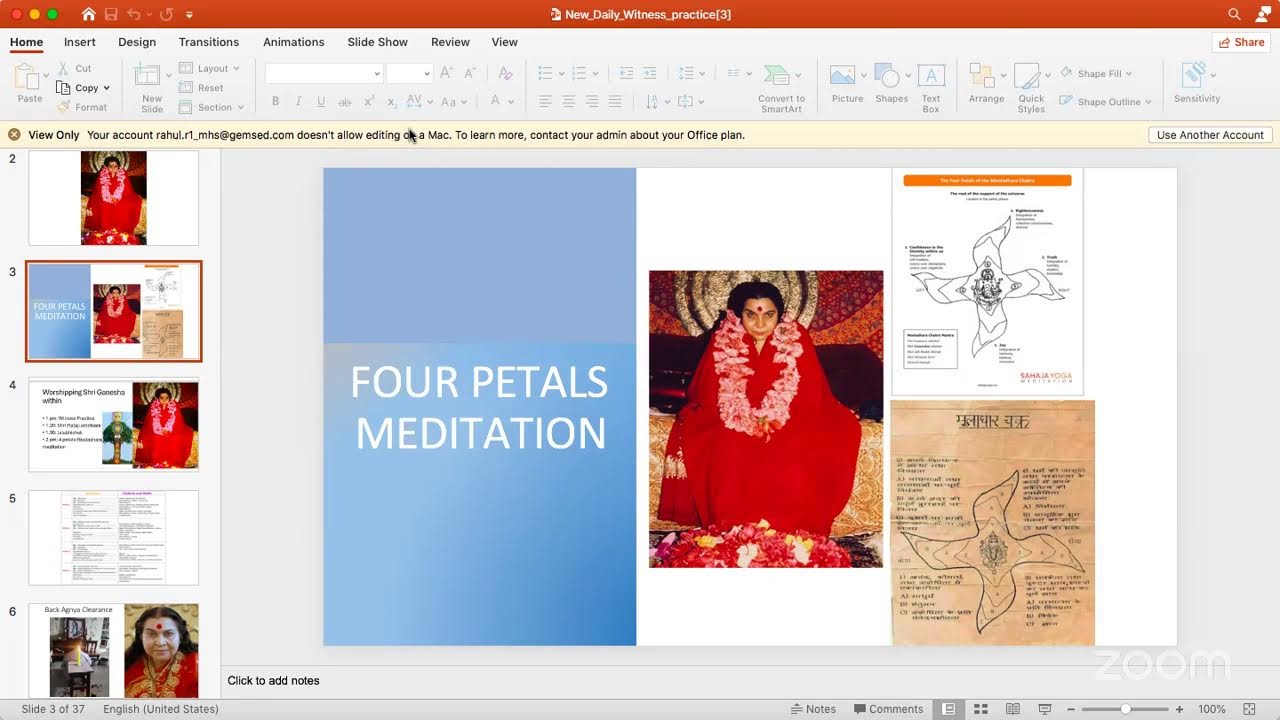The image size is (1280, 720).
Task: Align text left
Action: [x=545, y=101]
